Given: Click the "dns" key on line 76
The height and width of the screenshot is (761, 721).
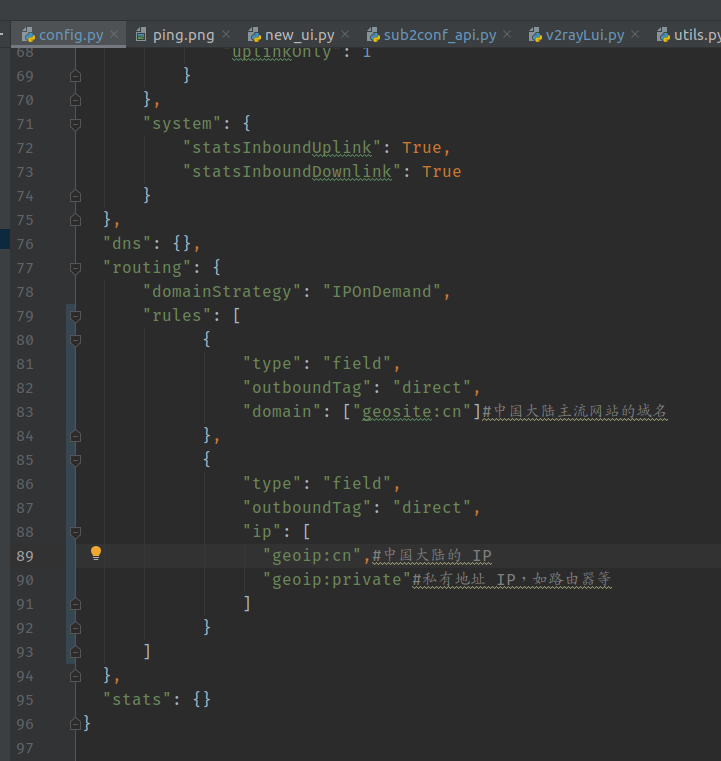Looking at the screenshot, I should pyautogui.click(x=127, y=244).
